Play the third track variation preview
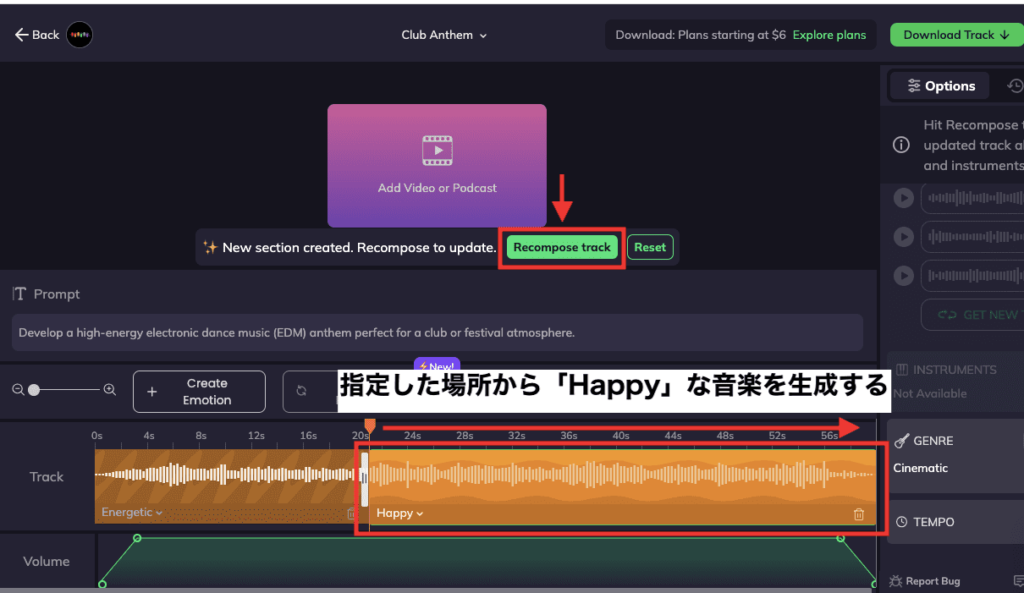 pos(903,276)
